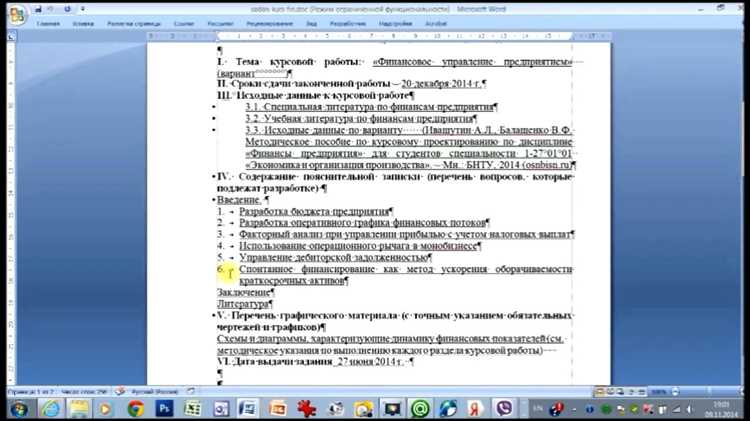
Task: Click the system clock in the tray
Action: [720, 410]
